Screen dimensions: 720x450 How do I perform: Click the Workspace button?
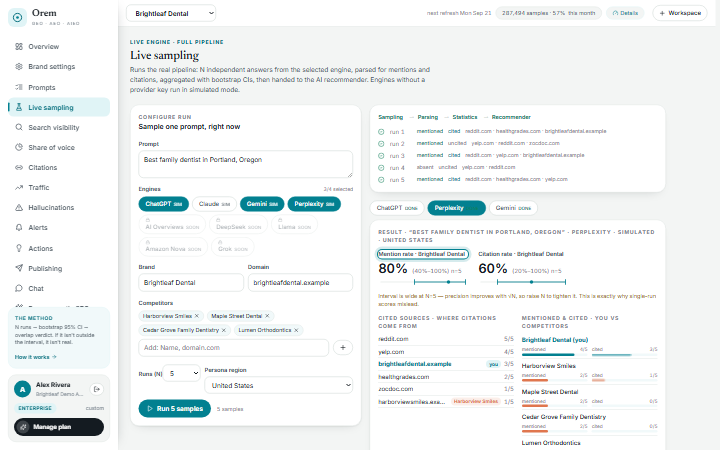coord(680,13)
